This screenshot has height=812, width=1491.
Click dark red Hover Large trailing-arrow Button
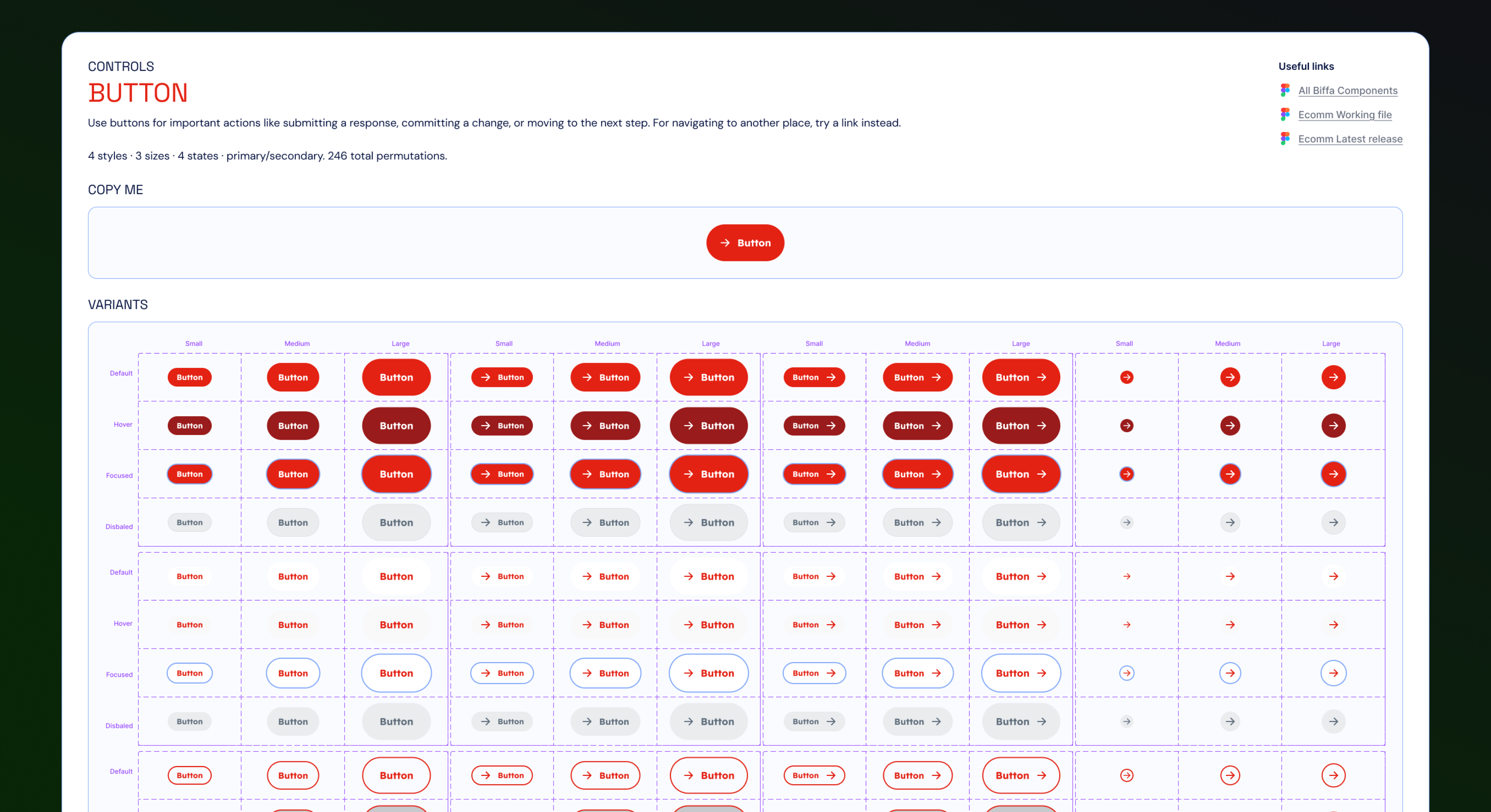[1021, 426]
